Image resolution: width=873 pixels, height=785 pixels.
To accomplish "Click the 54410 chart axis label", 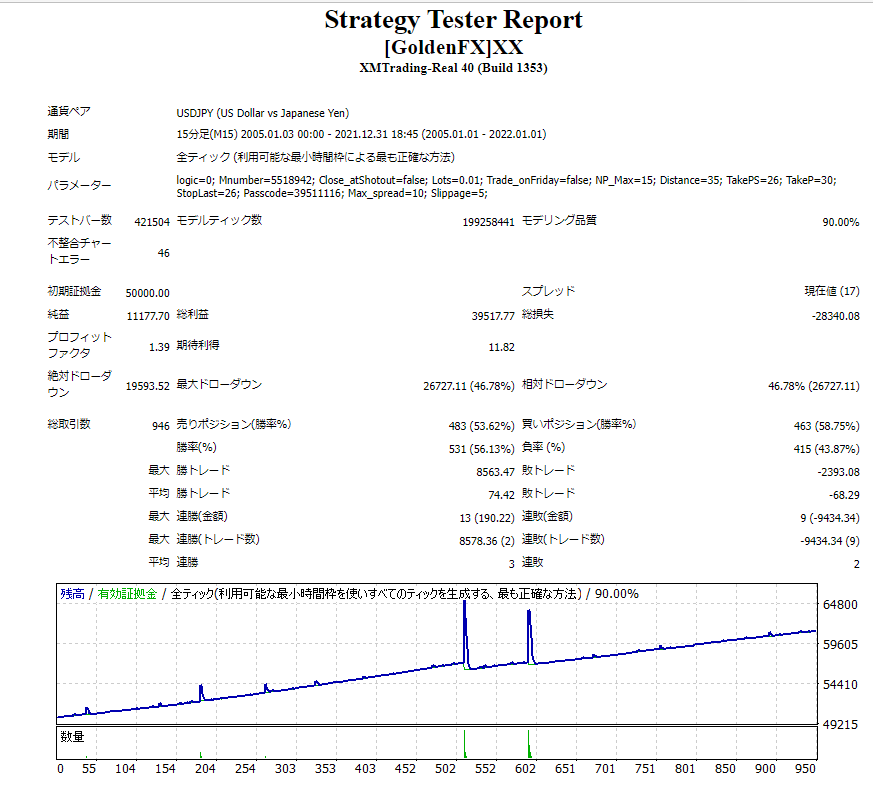I will pyautogui.click(x=840, y=685).
